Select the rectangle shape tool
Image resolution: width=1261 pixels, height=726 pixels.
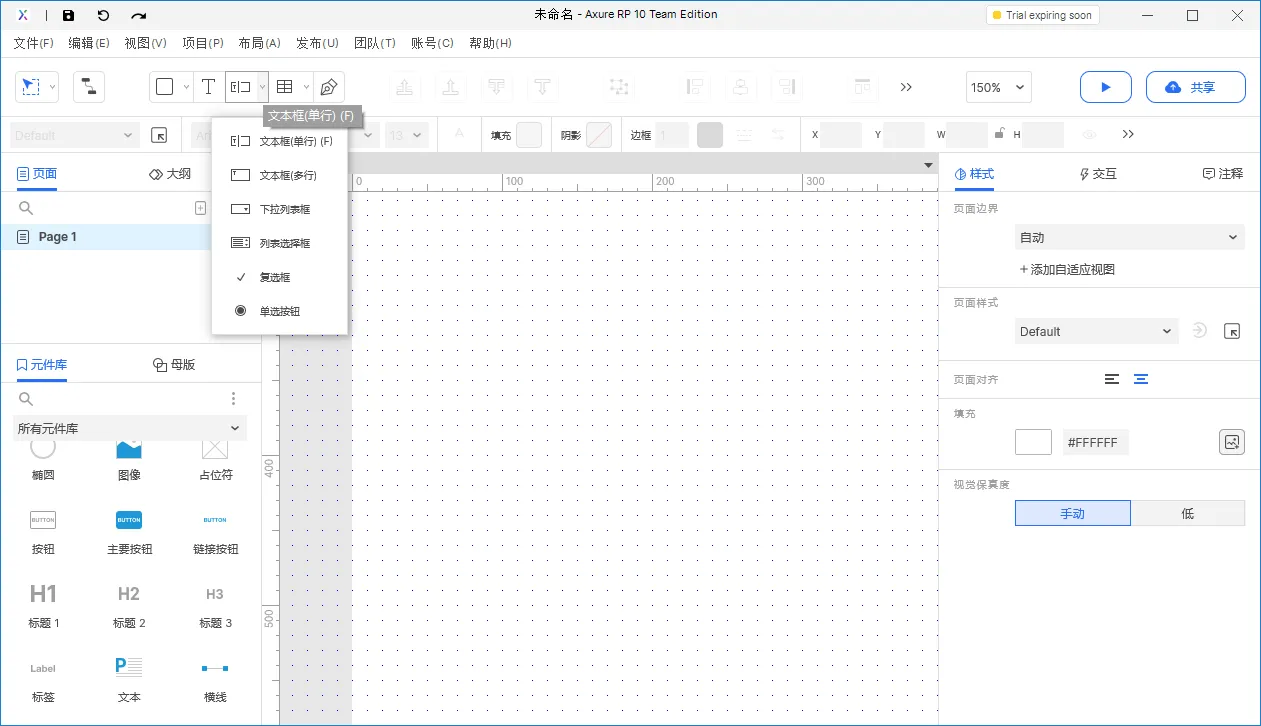[x=166, y=86]
